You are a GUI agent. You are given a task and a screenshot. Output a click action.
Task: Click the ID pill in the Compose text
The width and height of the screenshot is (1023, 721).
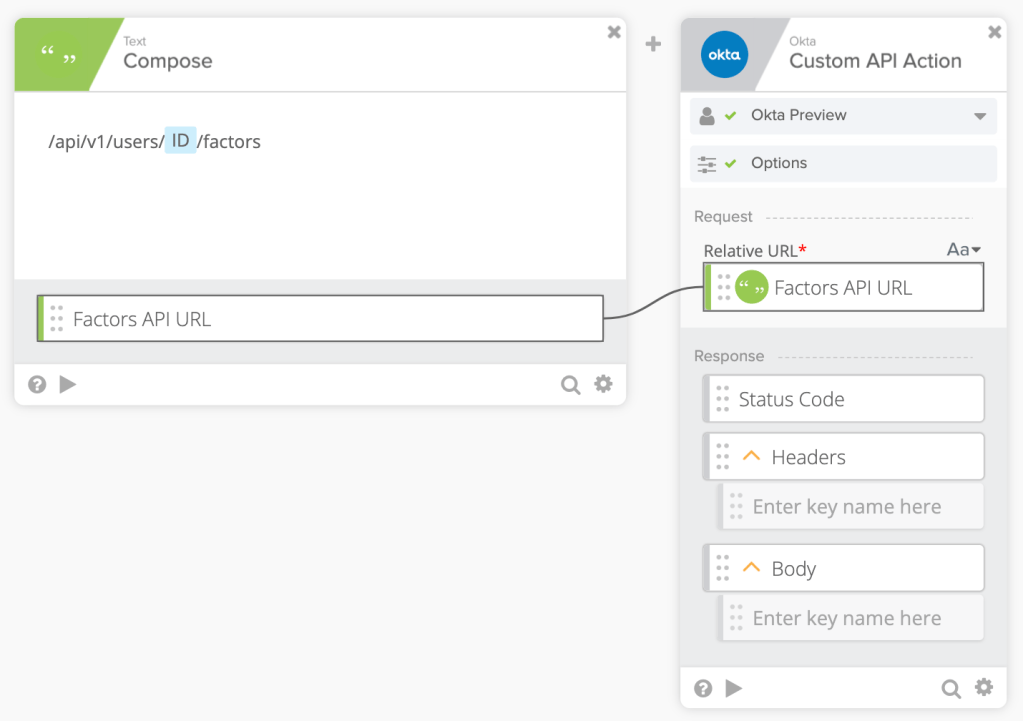click(x=180, y=141)
